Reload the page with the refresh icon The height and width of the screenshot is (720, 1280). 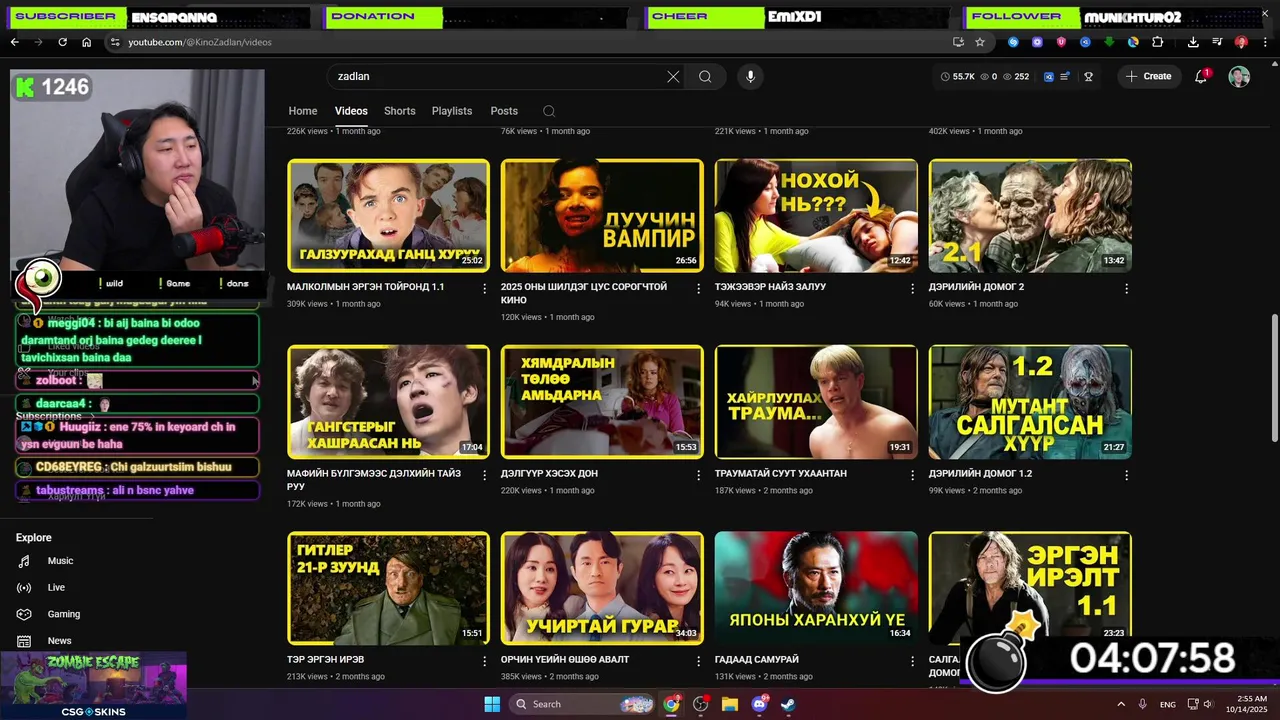(62, 42)
